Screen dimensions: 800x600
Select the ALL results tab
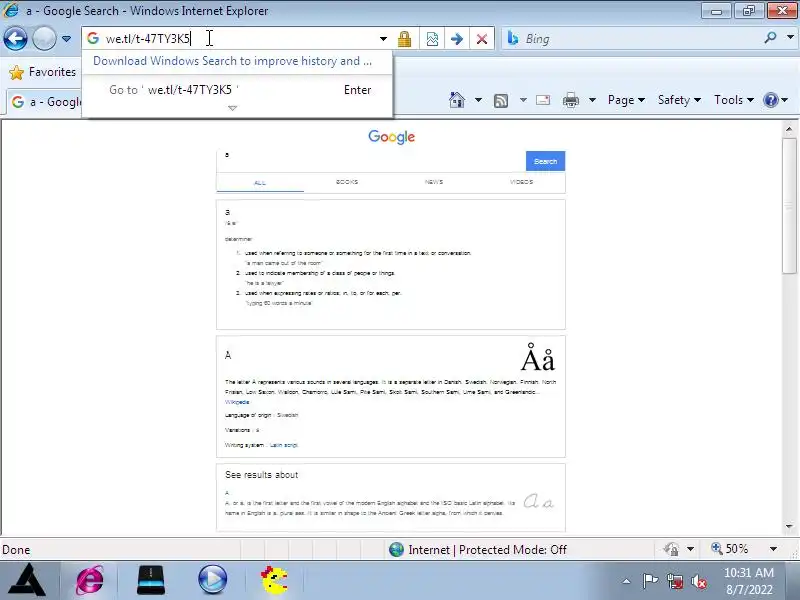pyautogui.click(x=260, y=182)
